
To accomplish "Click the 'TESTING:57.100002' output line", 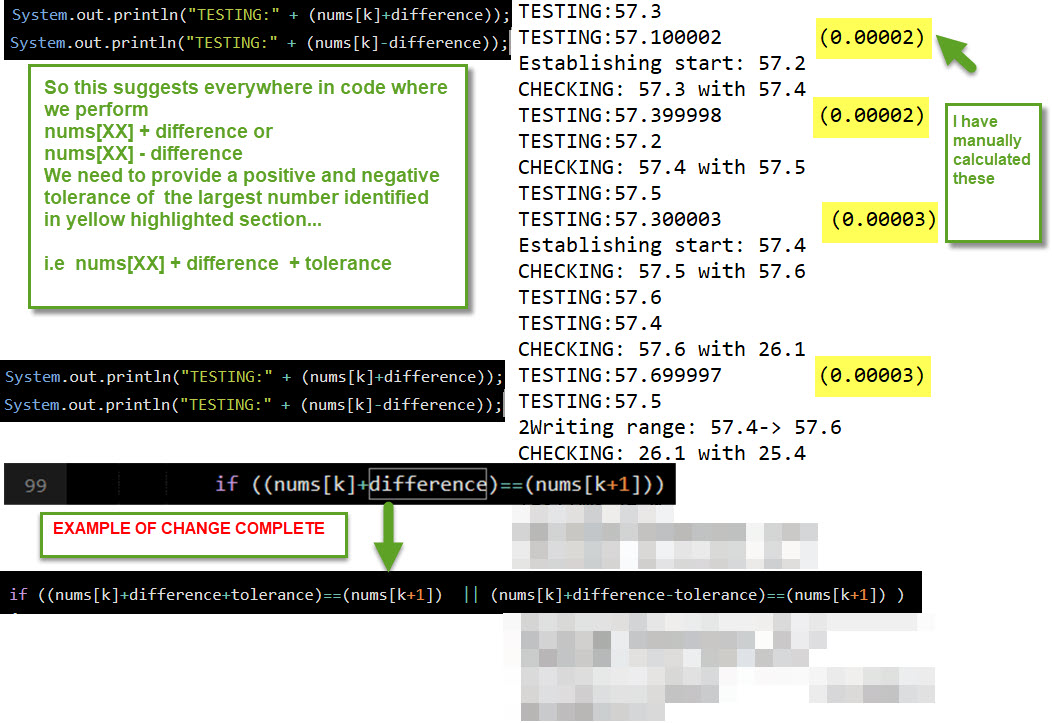I will coord(620,37).
